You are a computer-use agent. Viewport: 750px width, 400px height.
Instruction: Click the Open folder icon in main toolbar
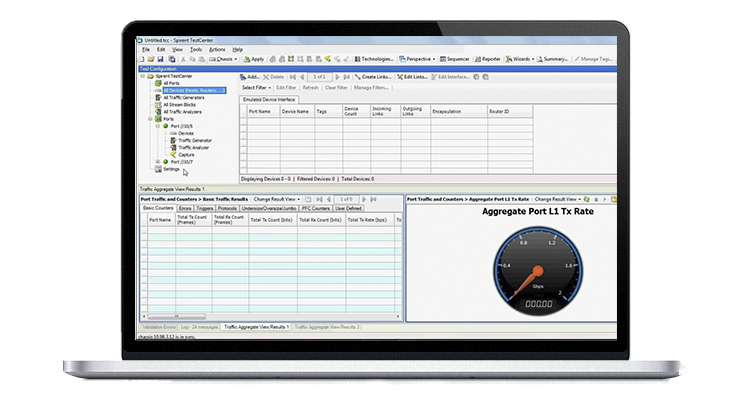pyautogui.click(x=151, y=59)
